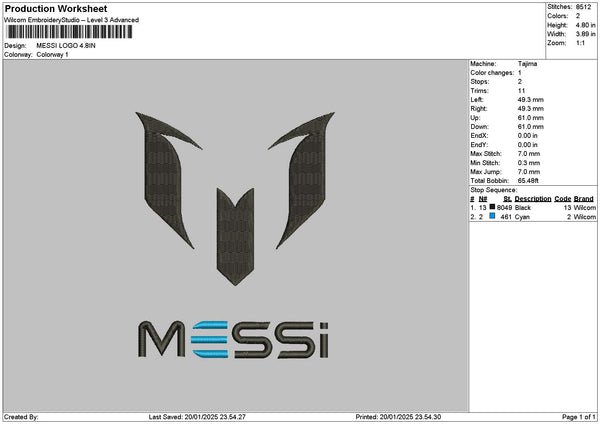The image size is (600, 424).
Task: Click the 'Stop Sequence:' heading
Action: pyautogui.click(x=494, y=190)
